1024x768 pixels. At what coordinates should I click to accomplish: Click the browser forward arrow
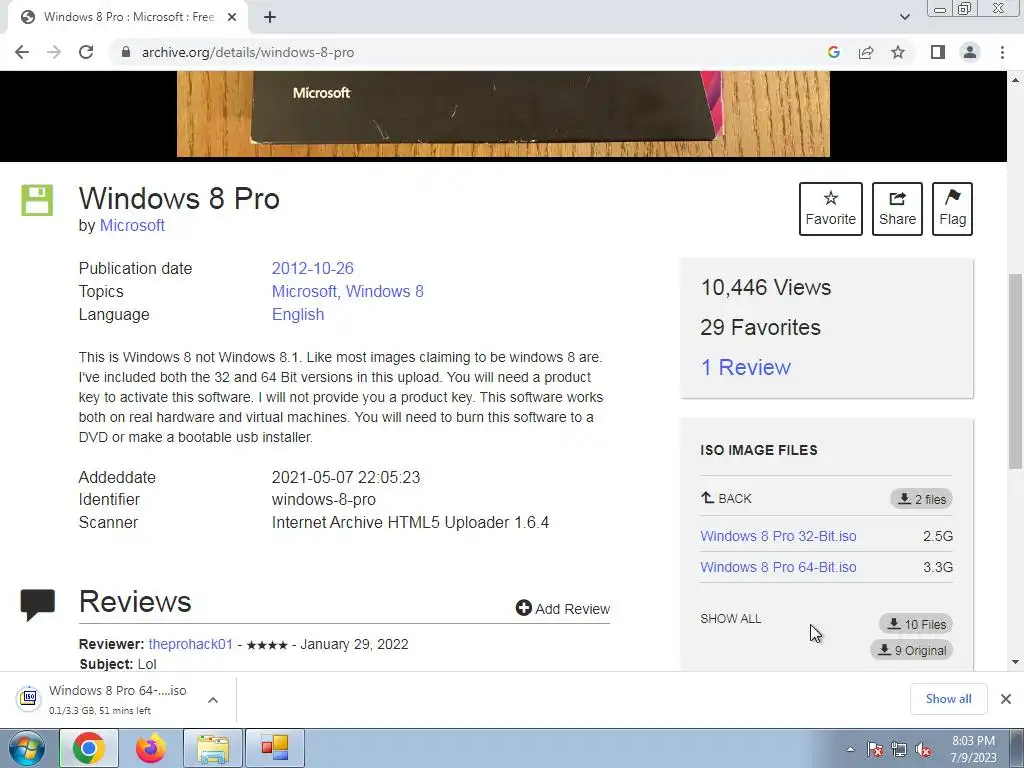tap(54, 52)
